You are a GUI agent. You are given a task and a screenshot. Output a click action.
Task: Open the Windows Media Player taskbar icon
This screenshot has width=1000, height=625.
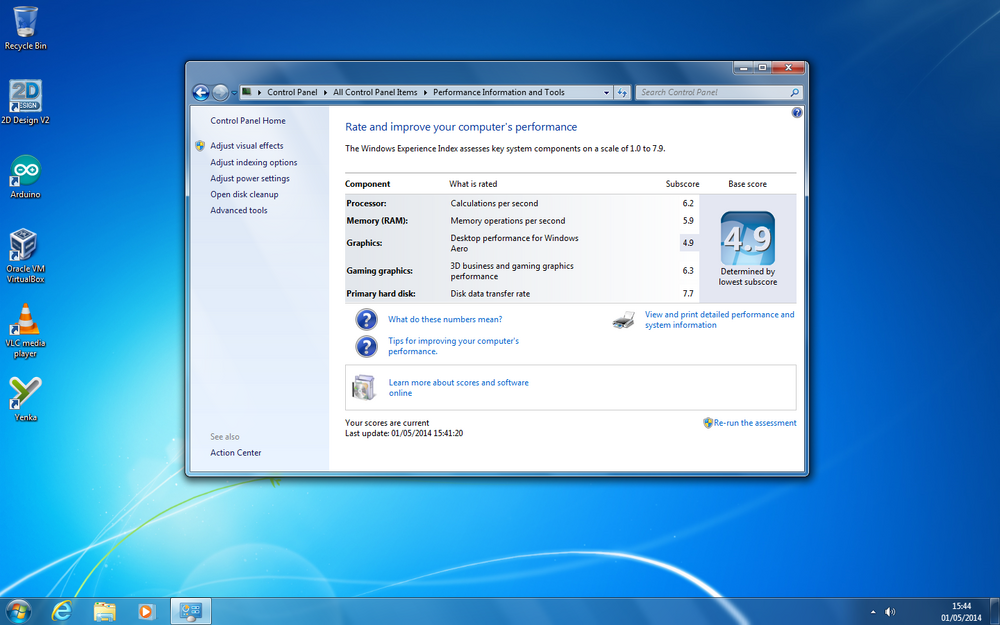[x=147, y=612]
